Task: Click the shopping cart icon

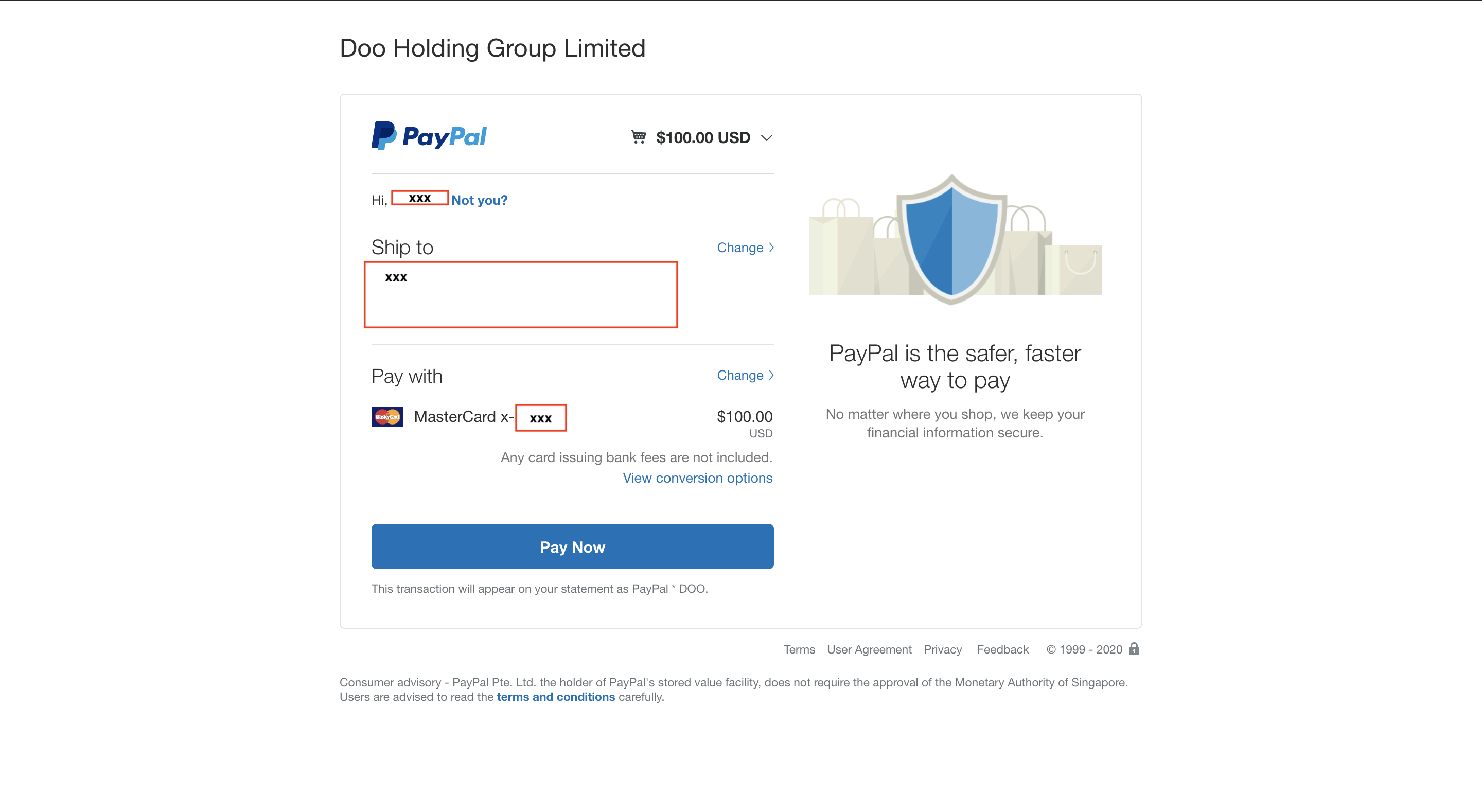Action: coord(638,137)
